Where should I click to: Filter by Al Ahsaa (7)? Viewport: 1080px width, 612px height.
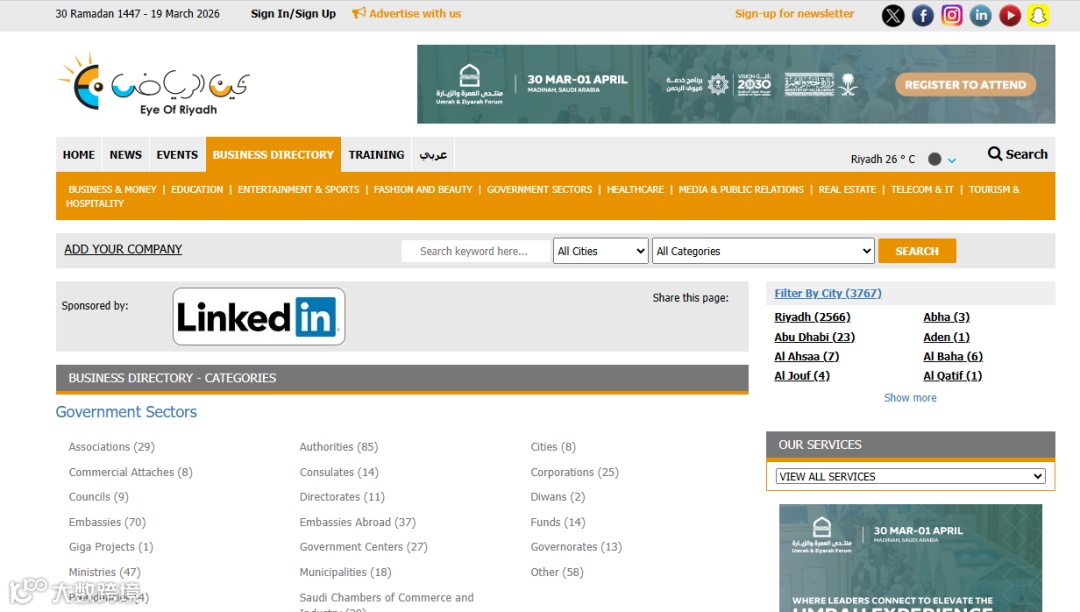[x=807, y=357]
